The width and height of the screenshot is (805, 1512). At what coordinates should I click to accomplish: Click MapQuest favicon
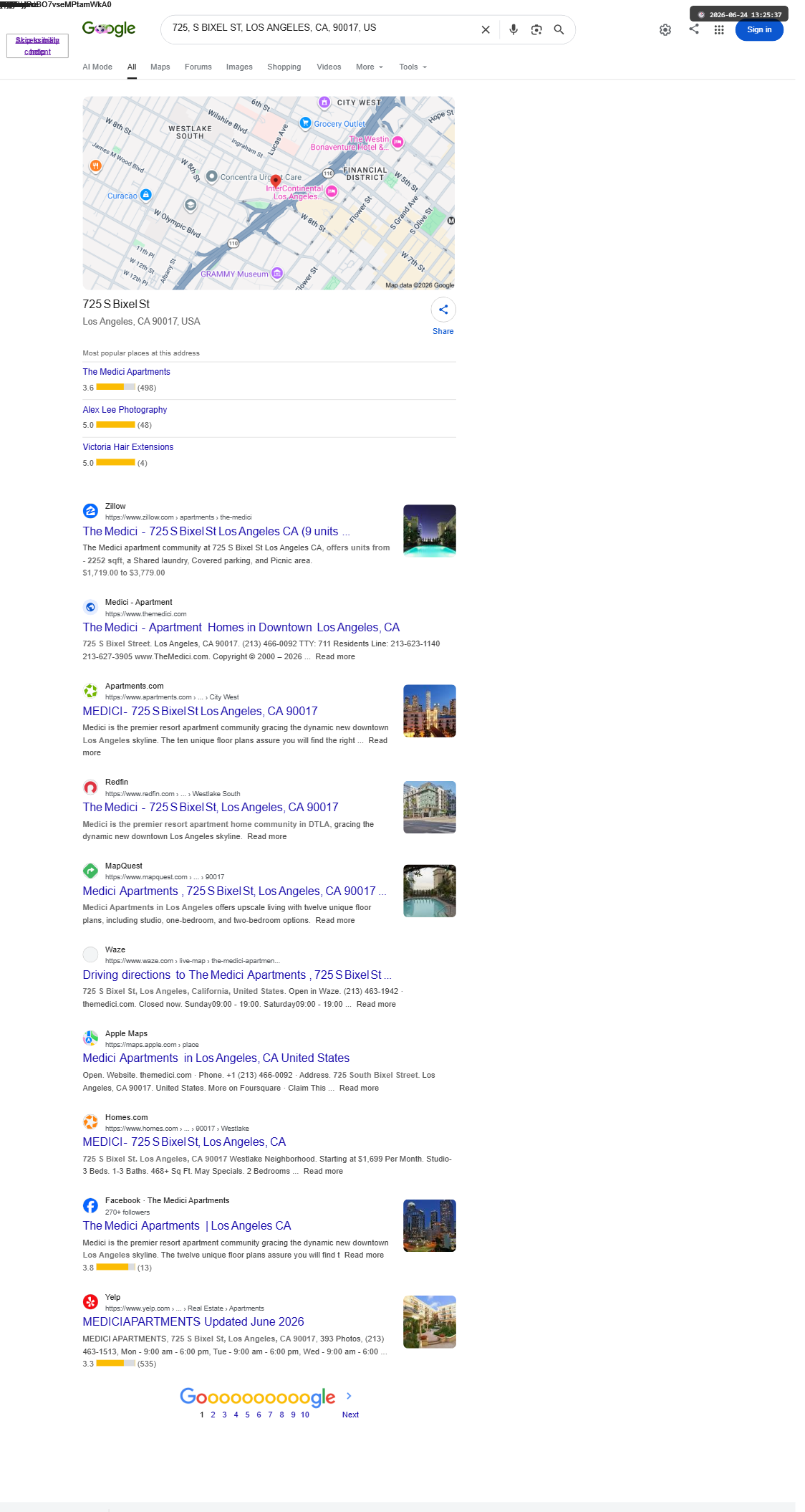click(90, 871)
